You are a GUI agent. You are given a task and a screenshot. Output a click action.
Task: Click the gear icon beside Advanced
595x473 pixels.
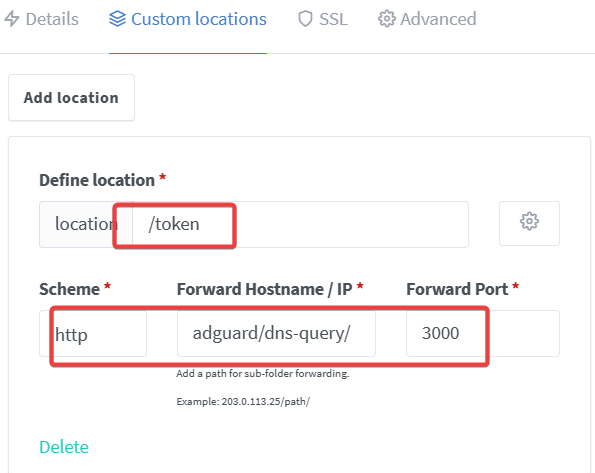point(387,19)
